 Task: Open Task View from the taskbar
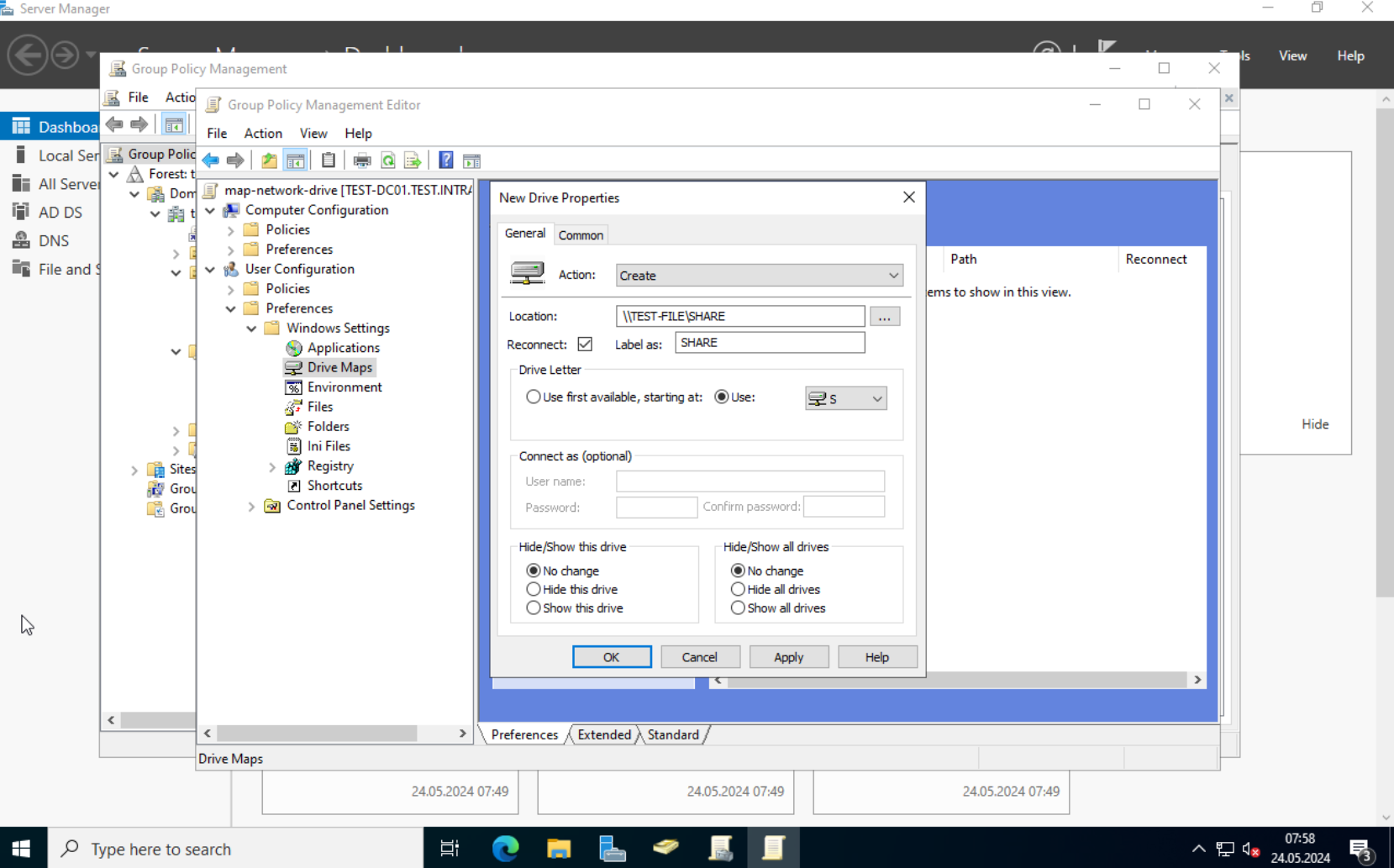click(450, 848)
